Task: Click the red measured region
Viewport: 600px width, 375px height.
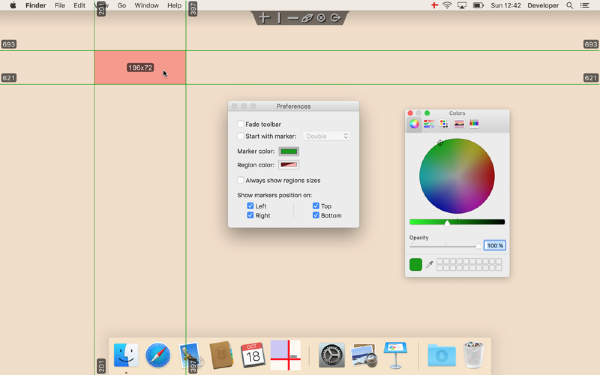Action: [x=140, y=67]
